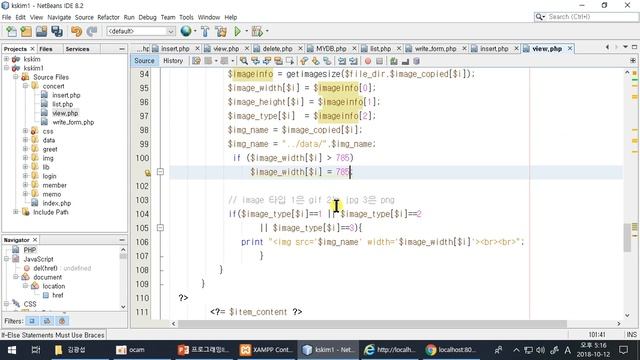Toggle Highlight Search in editor toolbar
This screenshot has width=640, height=360.
[x=278, y=61]
